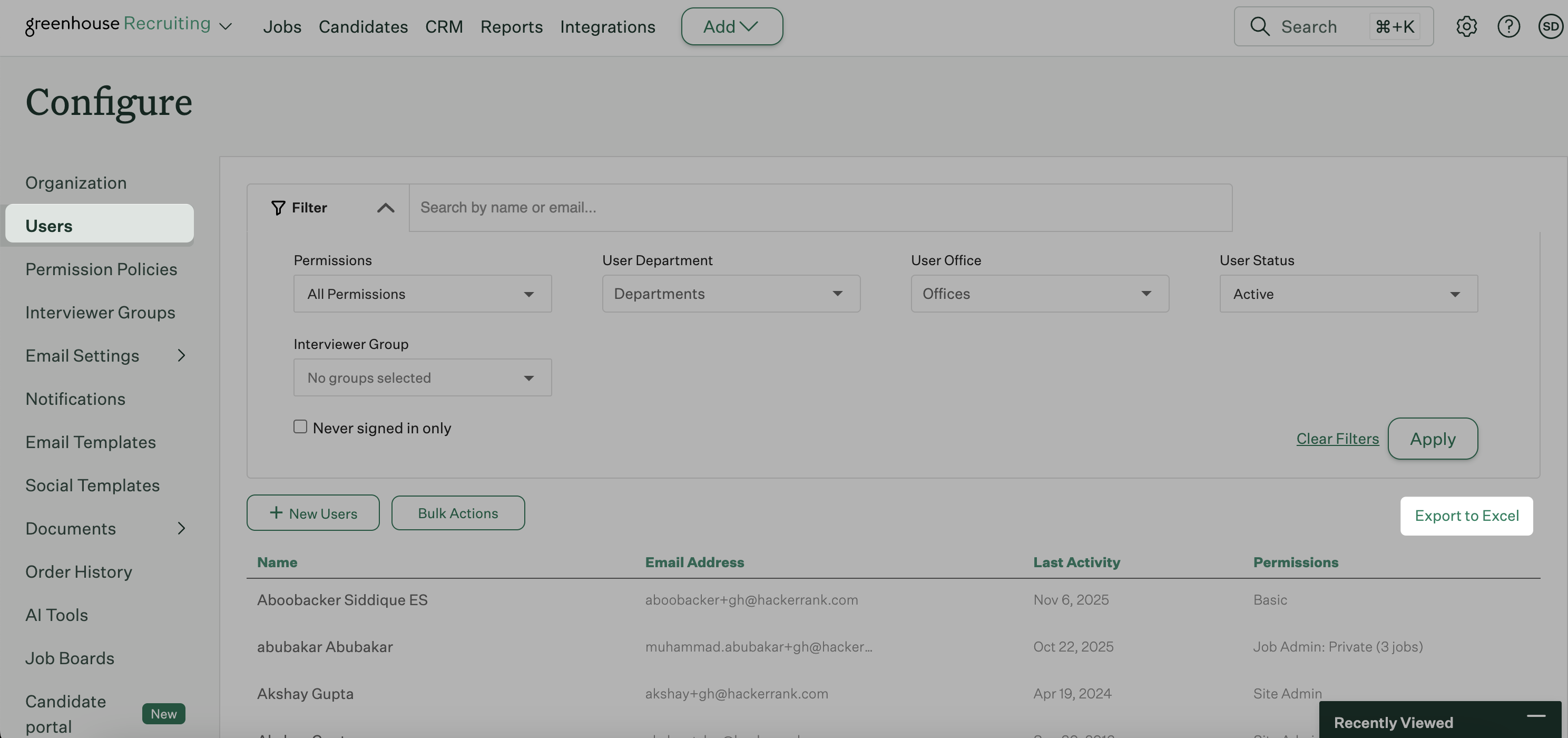Image resolution: width=1568 pixels, height=738 pixels.
Task: Open the Interviewer Group dropdown
Action: [422, 377]
